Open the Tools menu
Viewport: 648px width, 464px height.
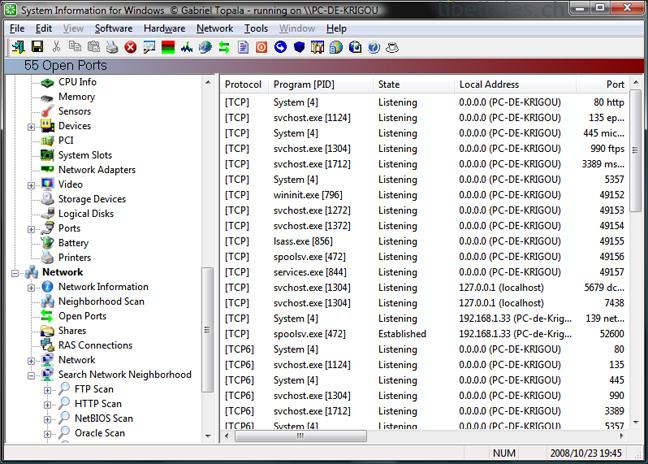pos(256,29)
